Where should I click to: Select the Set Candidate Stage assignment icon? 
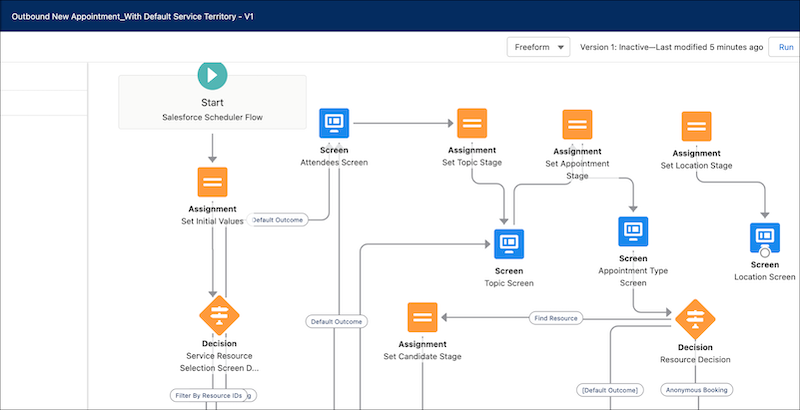[x=422, y=318]
